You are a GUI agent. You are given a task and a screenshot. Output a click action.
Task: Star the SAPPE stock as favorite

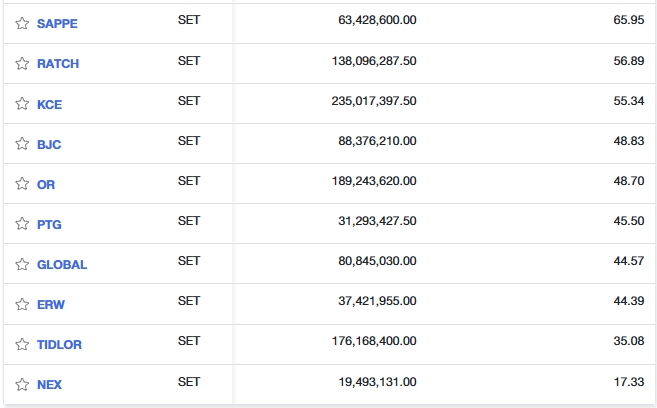[22, 23]
